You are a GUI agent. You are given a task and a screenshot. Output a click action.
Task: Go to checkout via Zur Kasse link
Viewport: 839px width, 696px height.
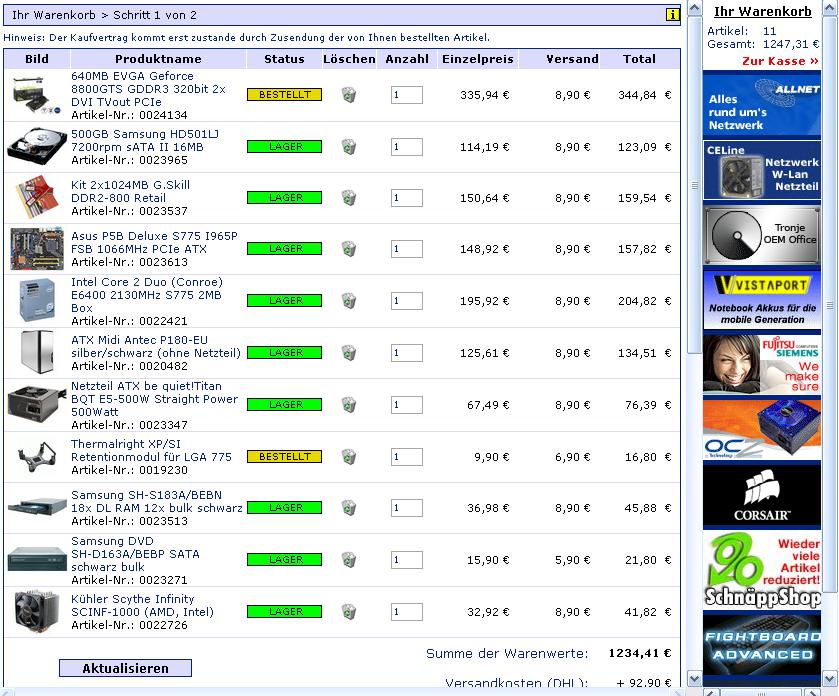(x=780, y=61)
